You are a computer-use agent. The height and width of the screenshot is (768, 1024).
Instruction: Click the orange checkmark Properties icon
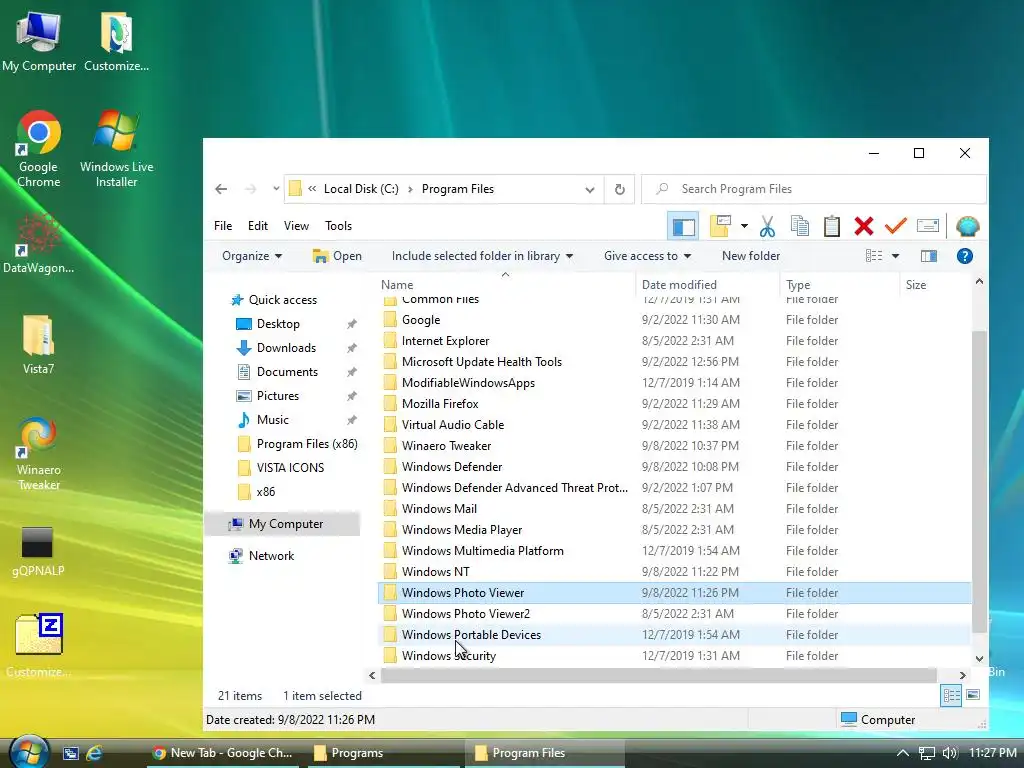895,226
